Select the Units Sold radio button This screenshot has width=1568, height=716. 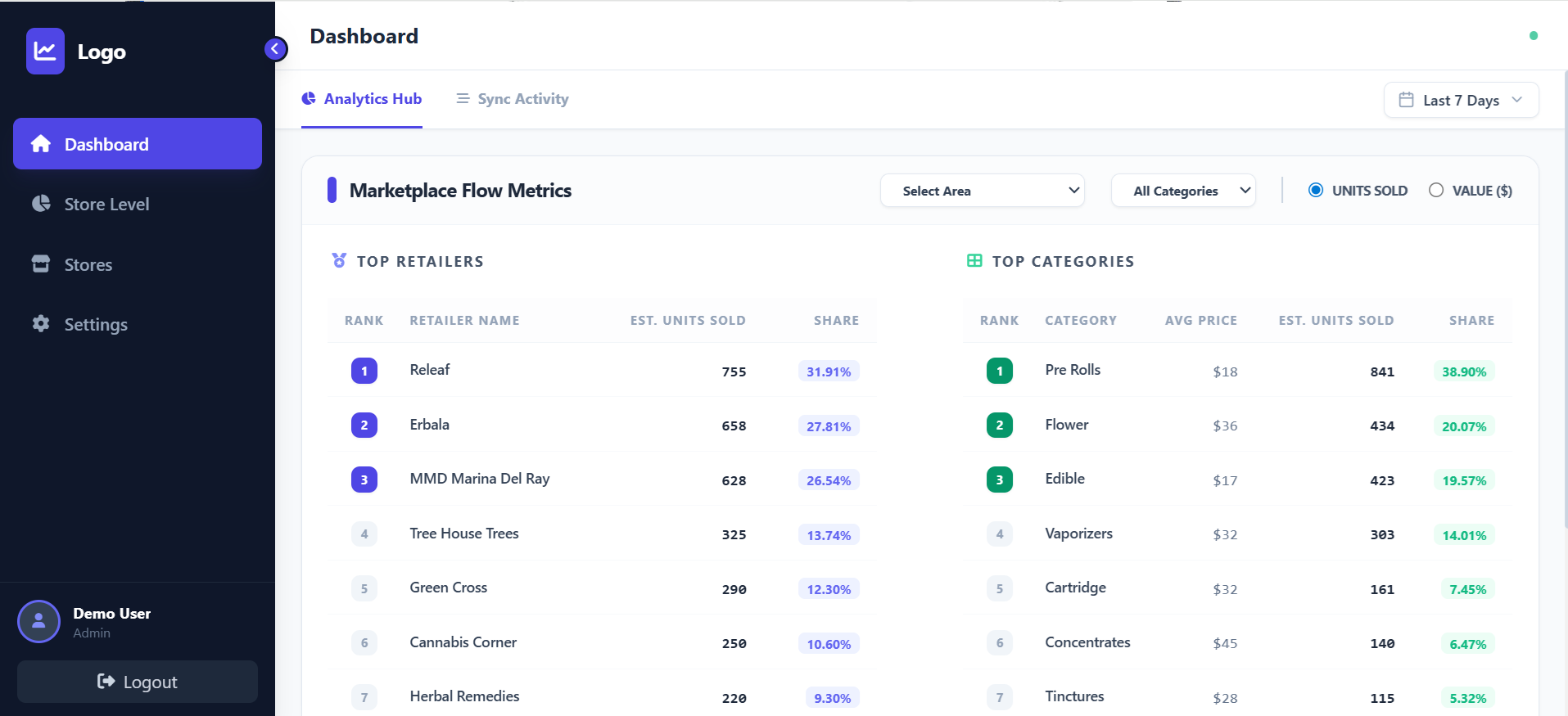(1316, 191)
